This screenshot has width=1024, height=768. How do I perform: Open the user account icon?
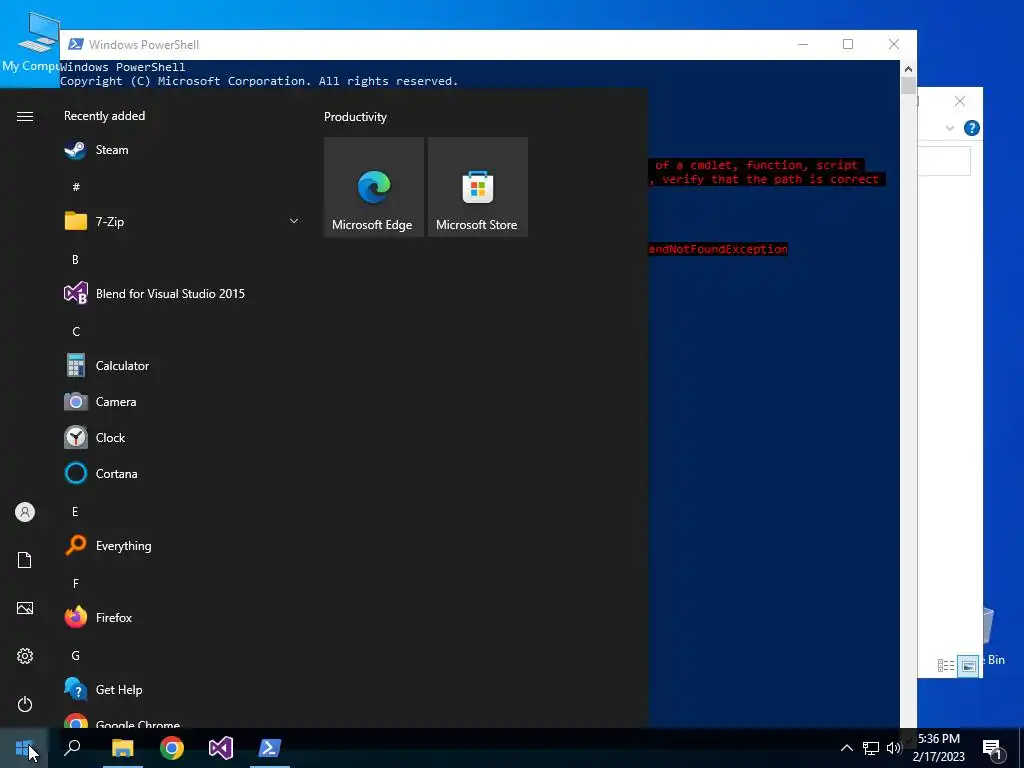[x=25, y=512]
